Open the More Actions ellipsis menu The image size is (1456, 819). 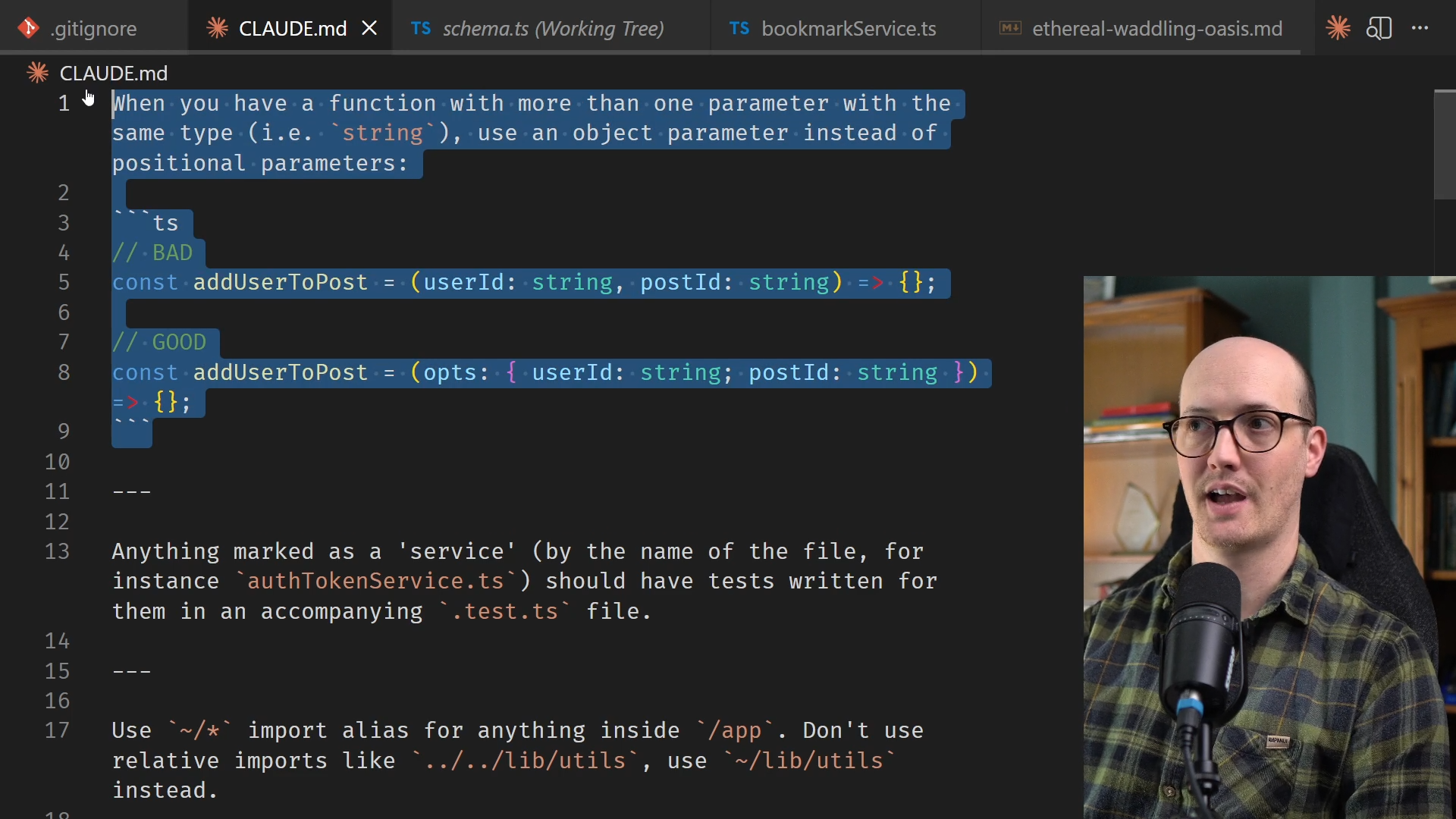coord(1420,28)
